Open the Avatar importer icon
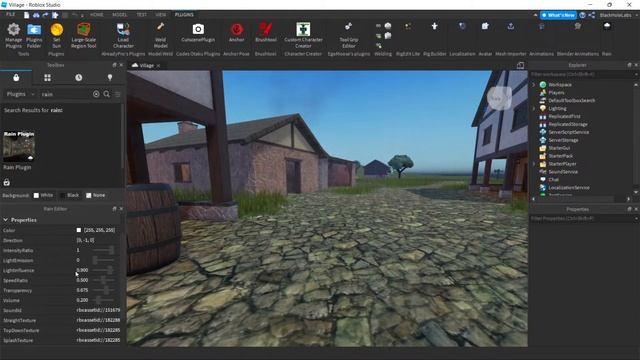This screenshot has height=360, width=640. pos(485,26)
